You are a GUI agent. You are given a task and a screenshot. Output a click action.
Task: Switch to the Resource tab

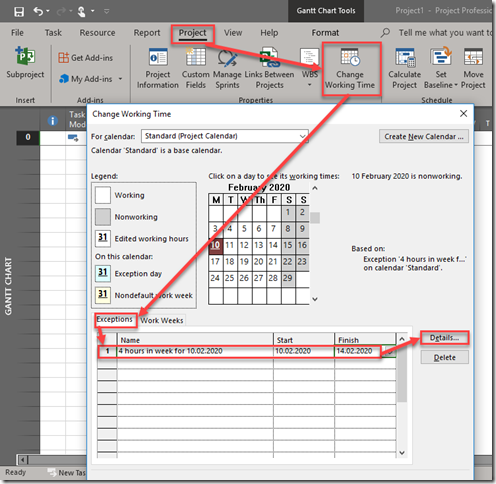click(97, 33)
